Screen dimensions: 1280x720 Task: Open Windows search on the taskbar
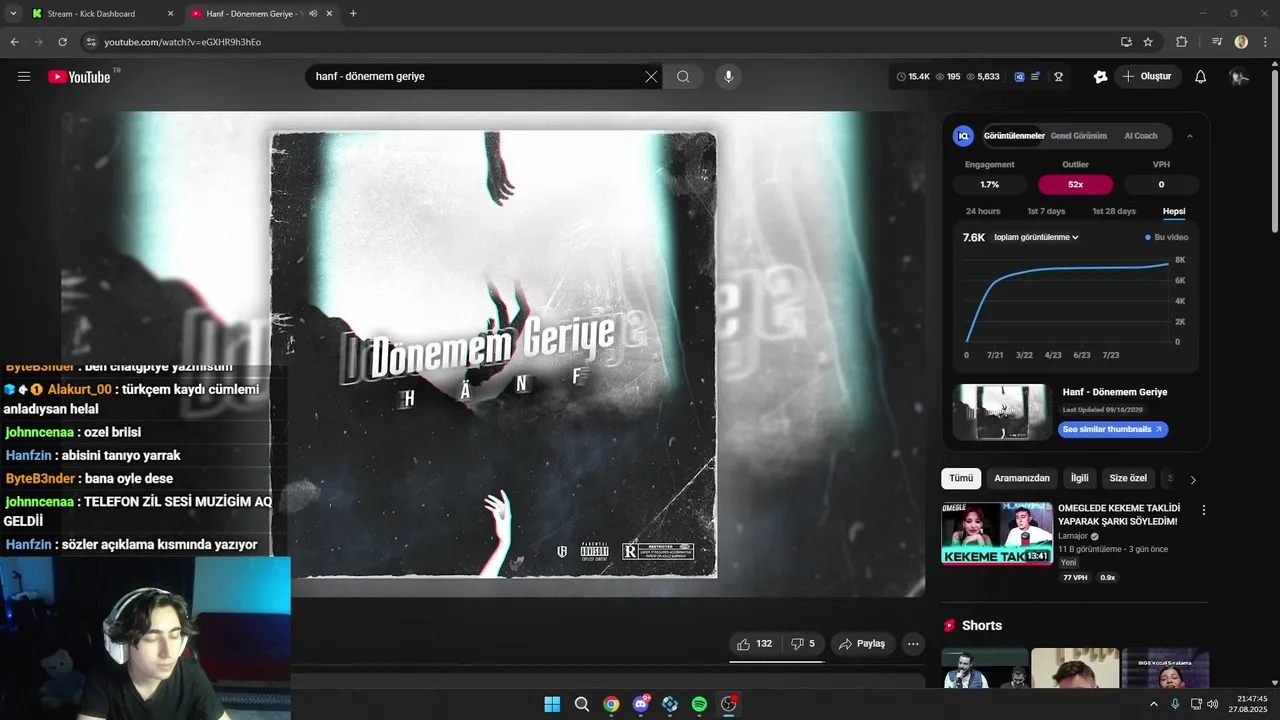(581, 704)
